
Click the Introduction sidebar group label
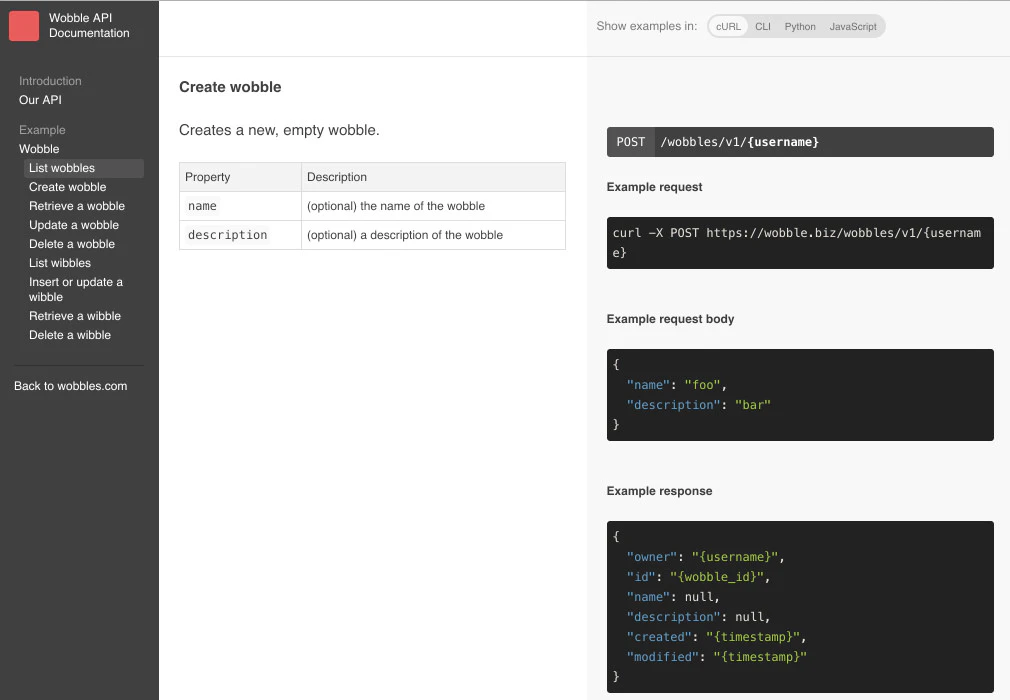coord(50,81)
